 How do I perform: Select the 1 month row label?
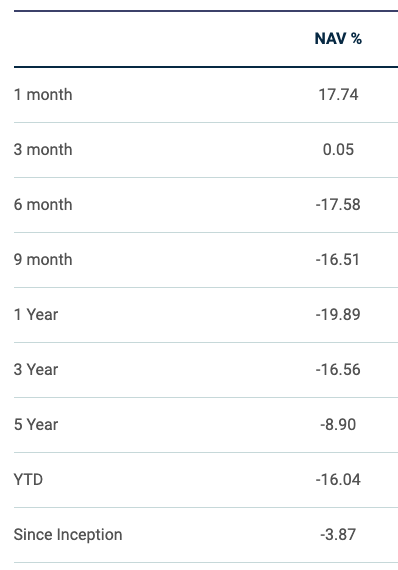(43, 95)
